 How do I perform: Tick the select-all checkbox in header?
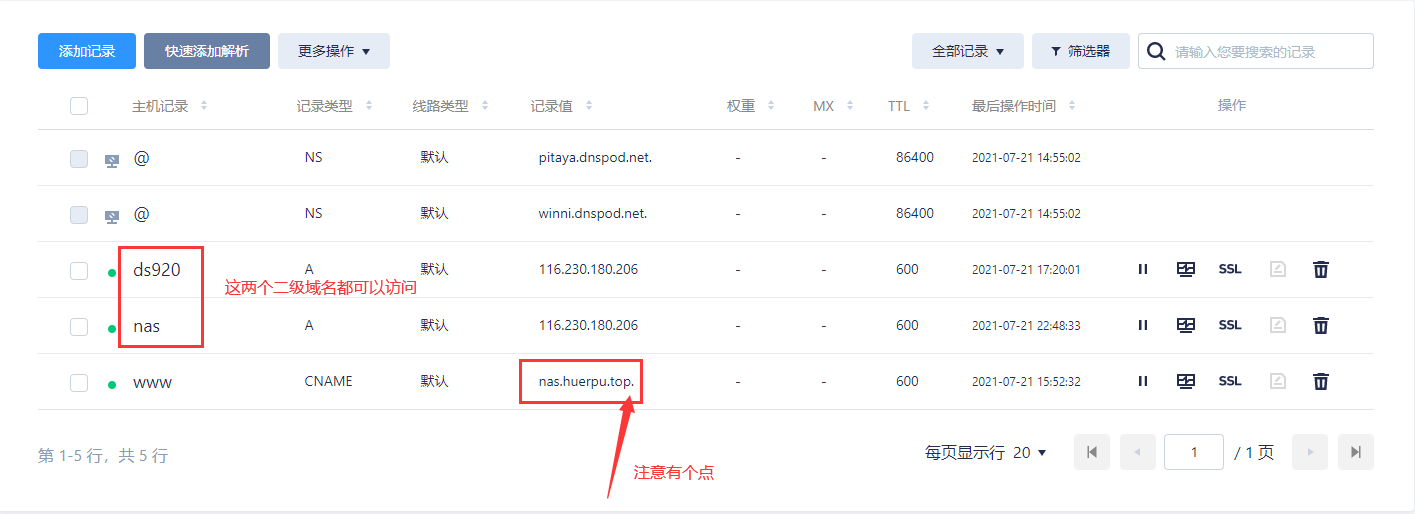pos(79,106)
